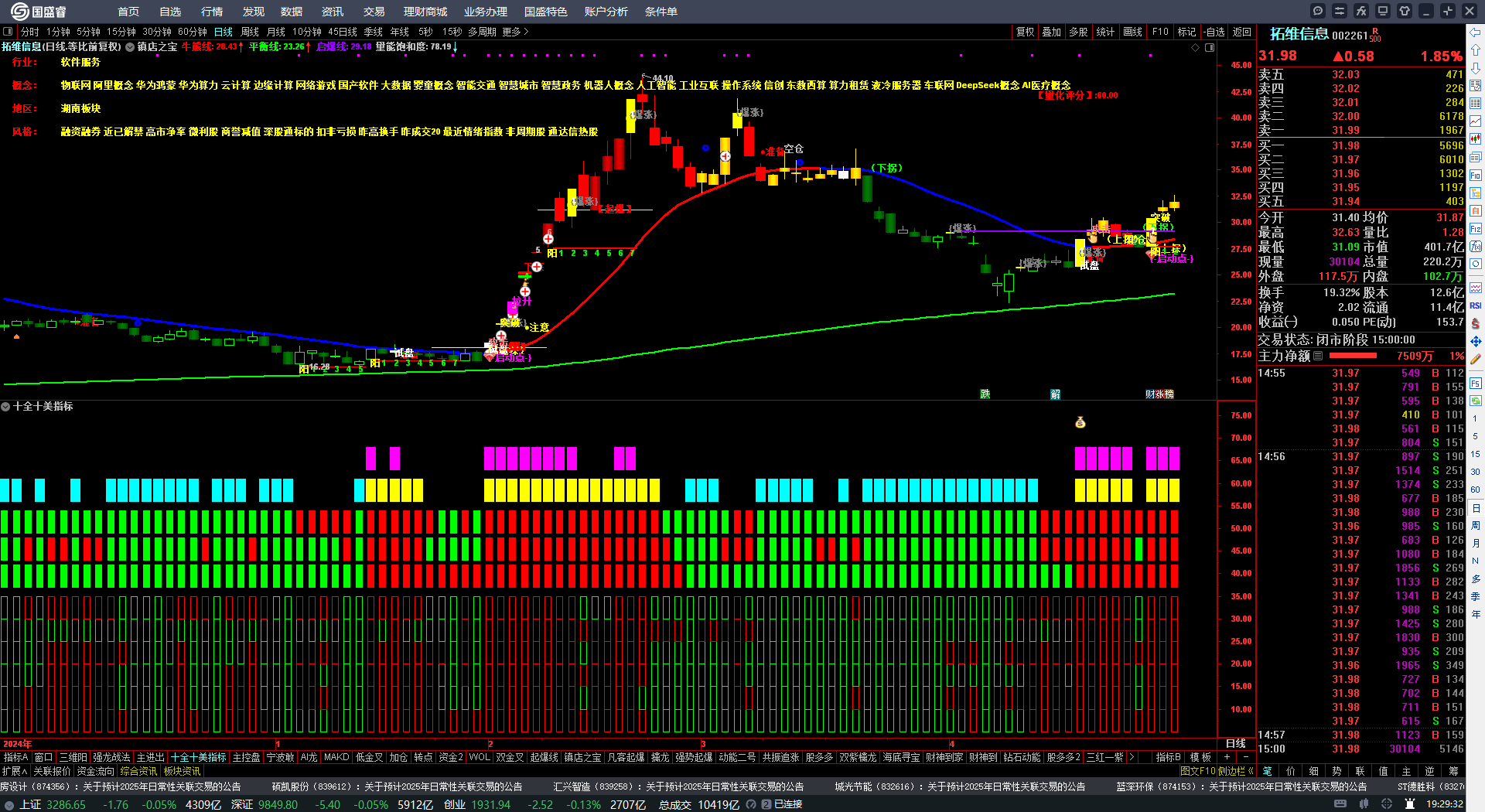This screenshot has width=1485, height=812.
Task: Click the blue down arrow in sidebar
Action: pyautogui.click(x=1476, y=67)
